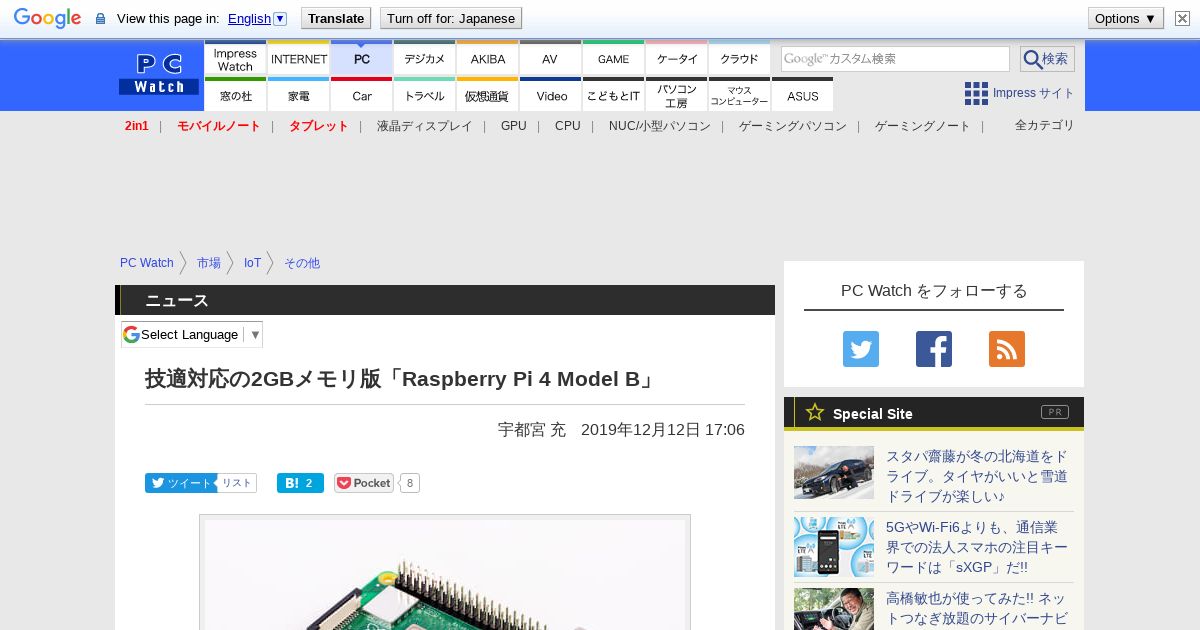Click the tweet button

[x=181, y=483]
